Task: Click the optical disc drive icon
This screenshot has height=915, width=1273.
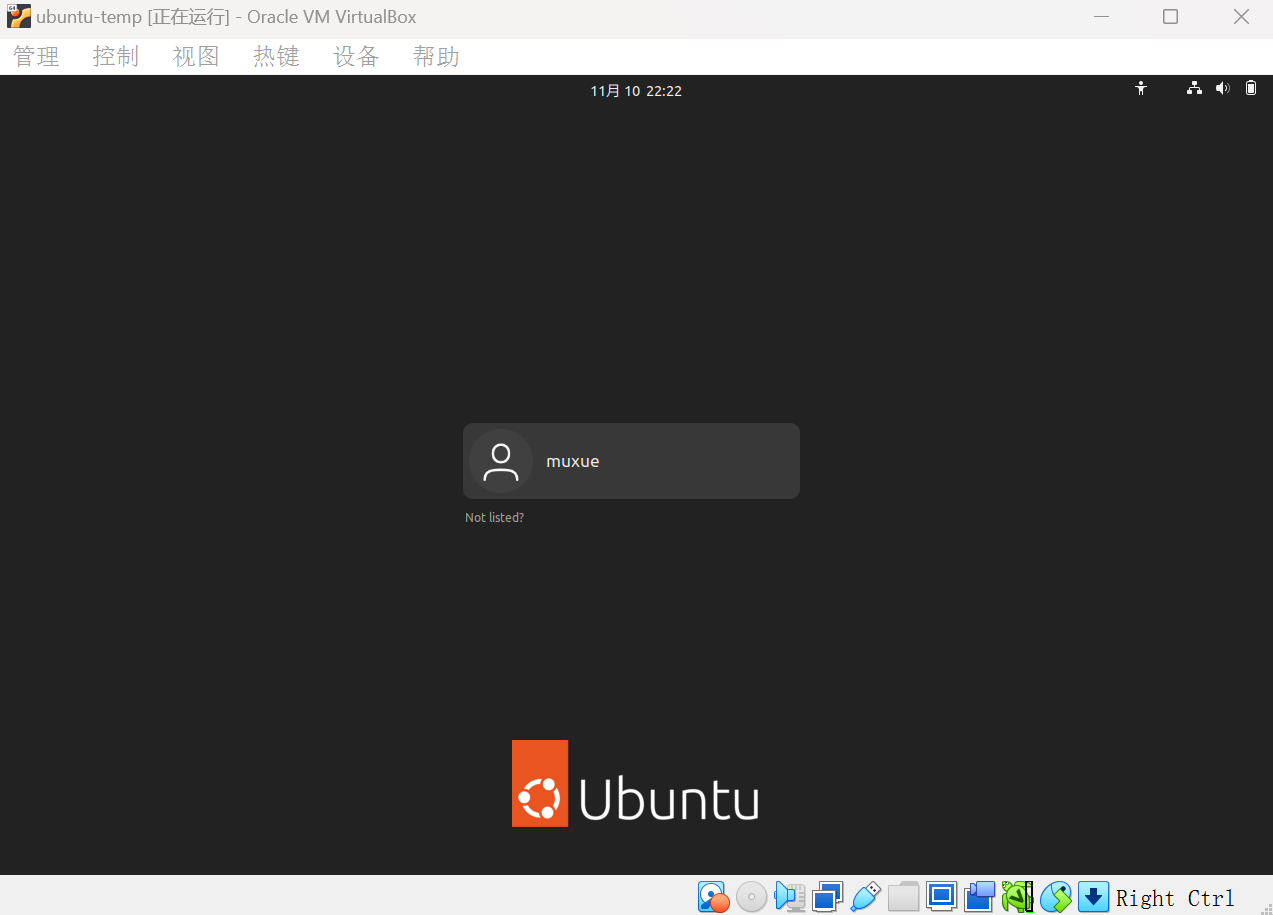Action: (751, 897)
